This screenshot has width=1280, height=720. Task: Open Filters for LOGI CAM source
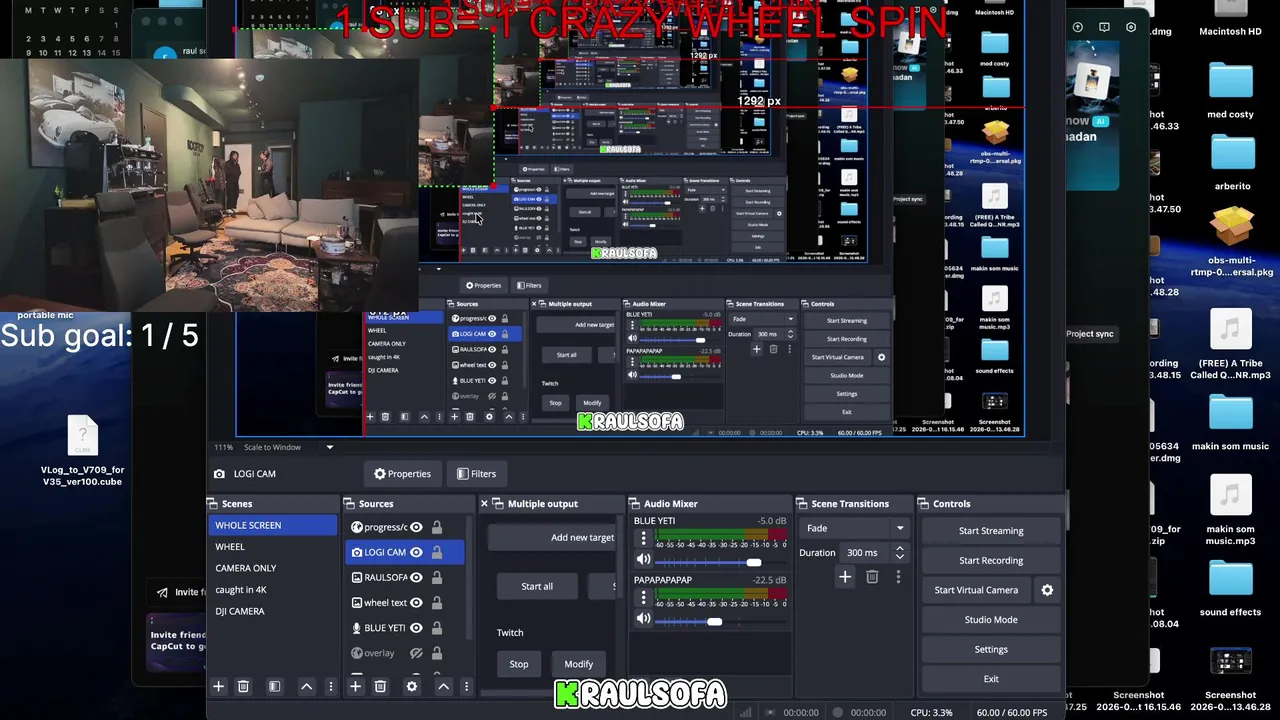[x=476, y=474]
